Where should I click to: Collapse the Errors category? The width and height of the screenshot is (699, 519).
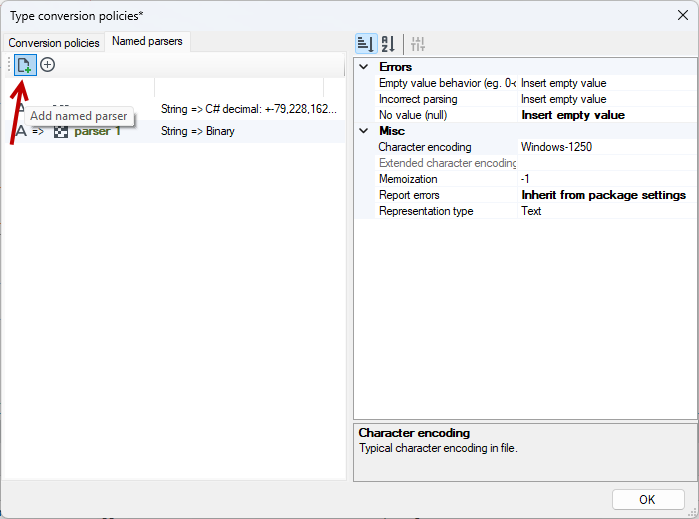pos(364,67)
